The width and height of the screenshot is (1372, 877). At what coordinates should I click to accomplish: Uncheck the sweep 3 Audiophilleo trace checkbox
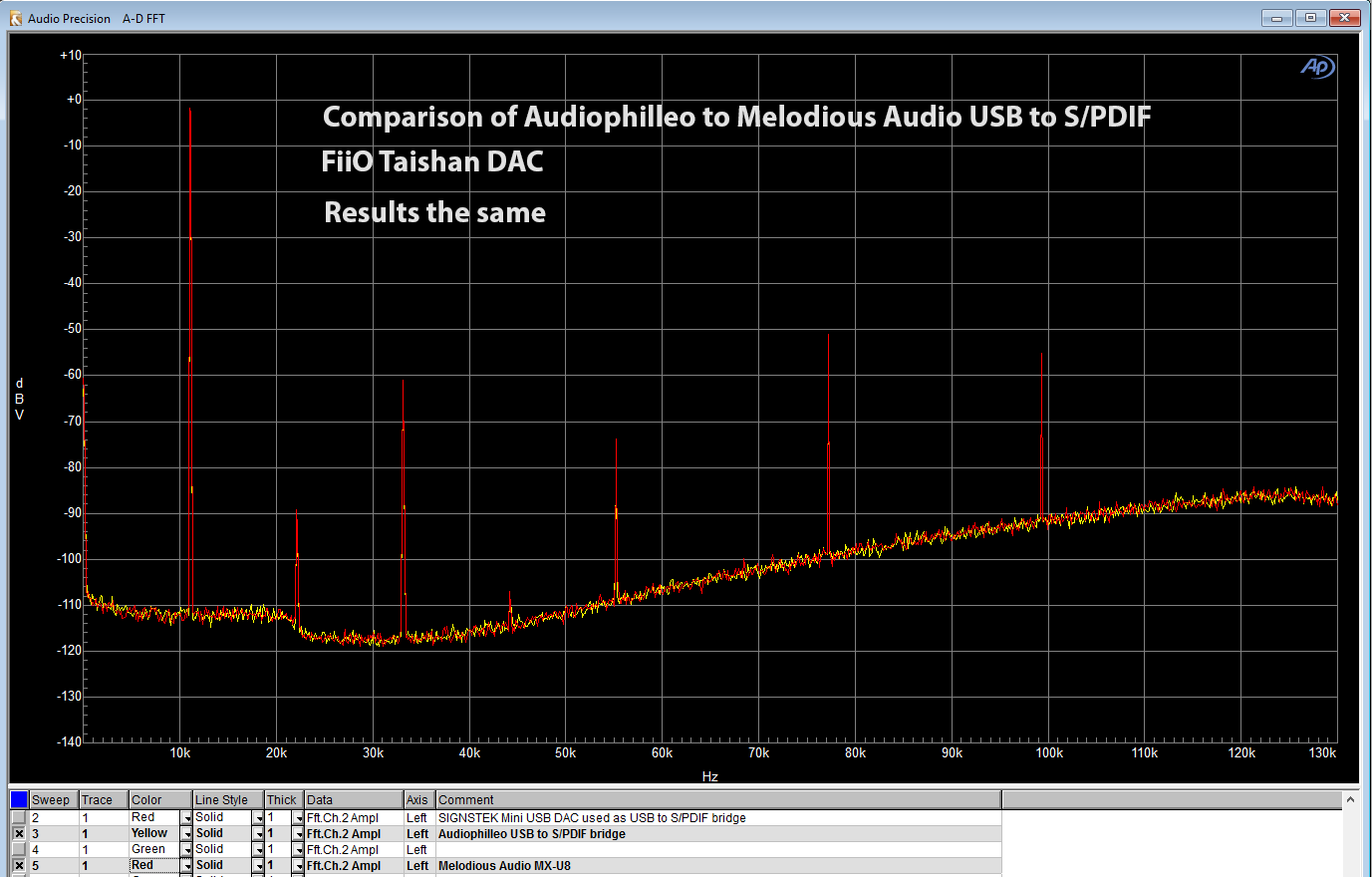[x=19, y=833]
